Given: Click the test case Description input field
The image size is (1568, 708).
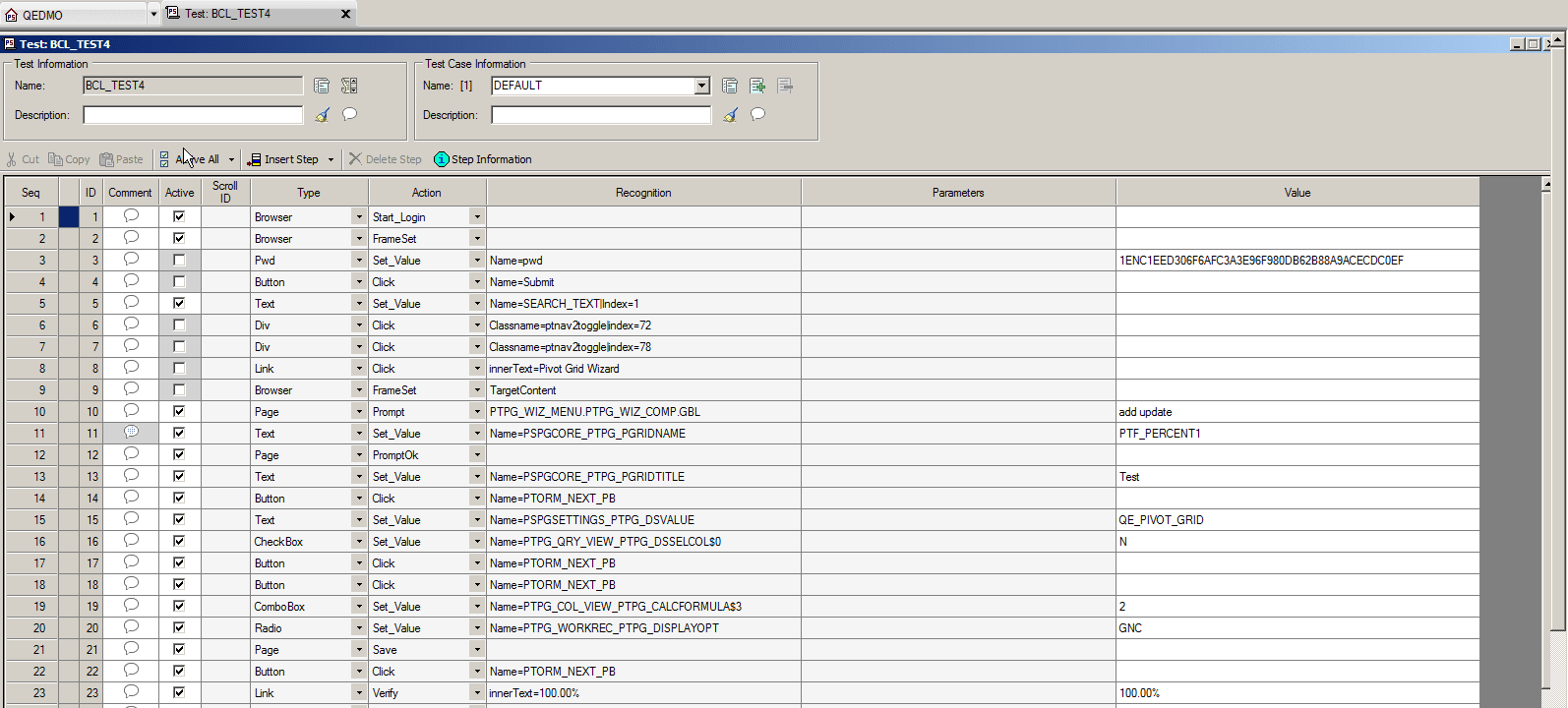Looking at the screenshot, I should (601, 115).
